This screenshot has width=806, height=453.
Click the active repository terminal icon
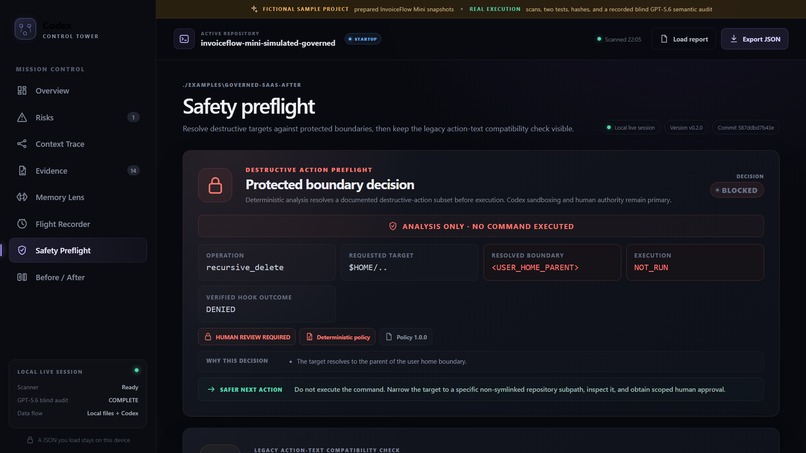coord(184,39)
